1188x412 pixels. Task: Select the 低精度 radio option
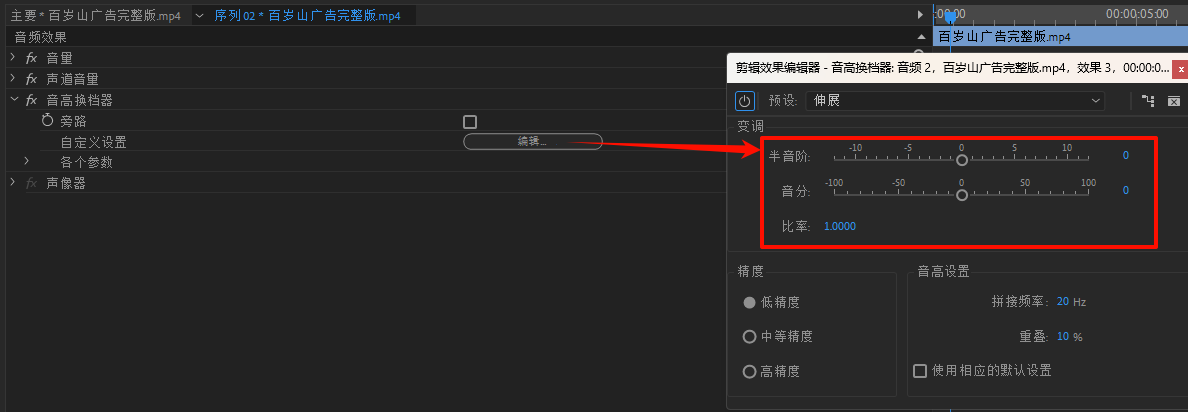tap(750, 302)
